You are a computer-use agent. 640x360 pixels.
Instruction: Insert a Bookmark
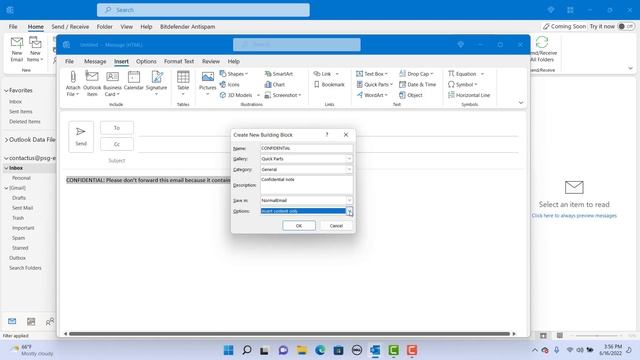tap(329, 84)
